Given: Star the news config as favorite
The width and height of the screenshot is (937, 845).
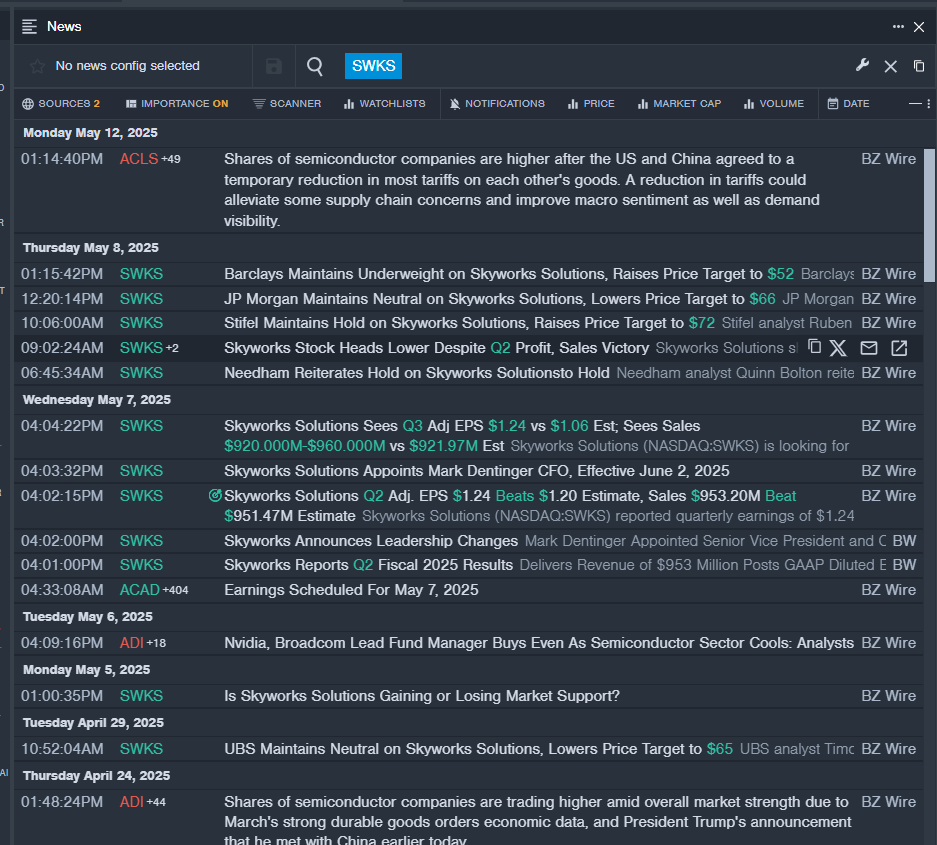Looking at the screenshot, I should [37, 66].
